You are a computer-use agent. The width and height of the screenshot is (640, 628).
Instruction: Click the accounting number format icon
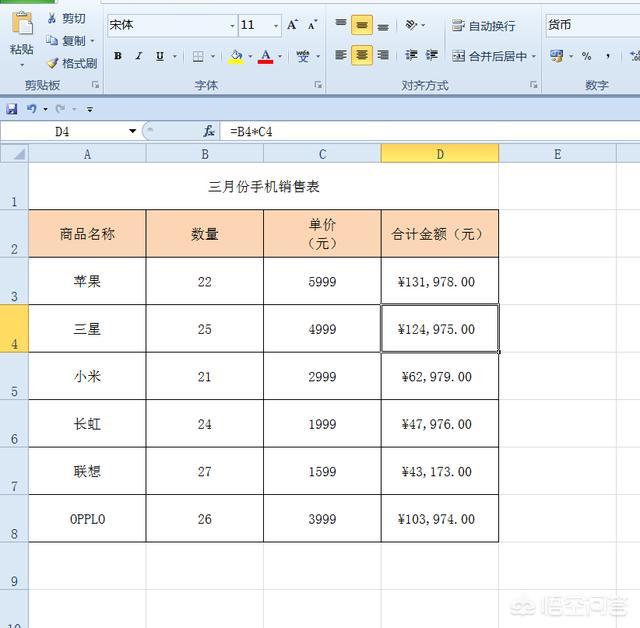[557, 55]
